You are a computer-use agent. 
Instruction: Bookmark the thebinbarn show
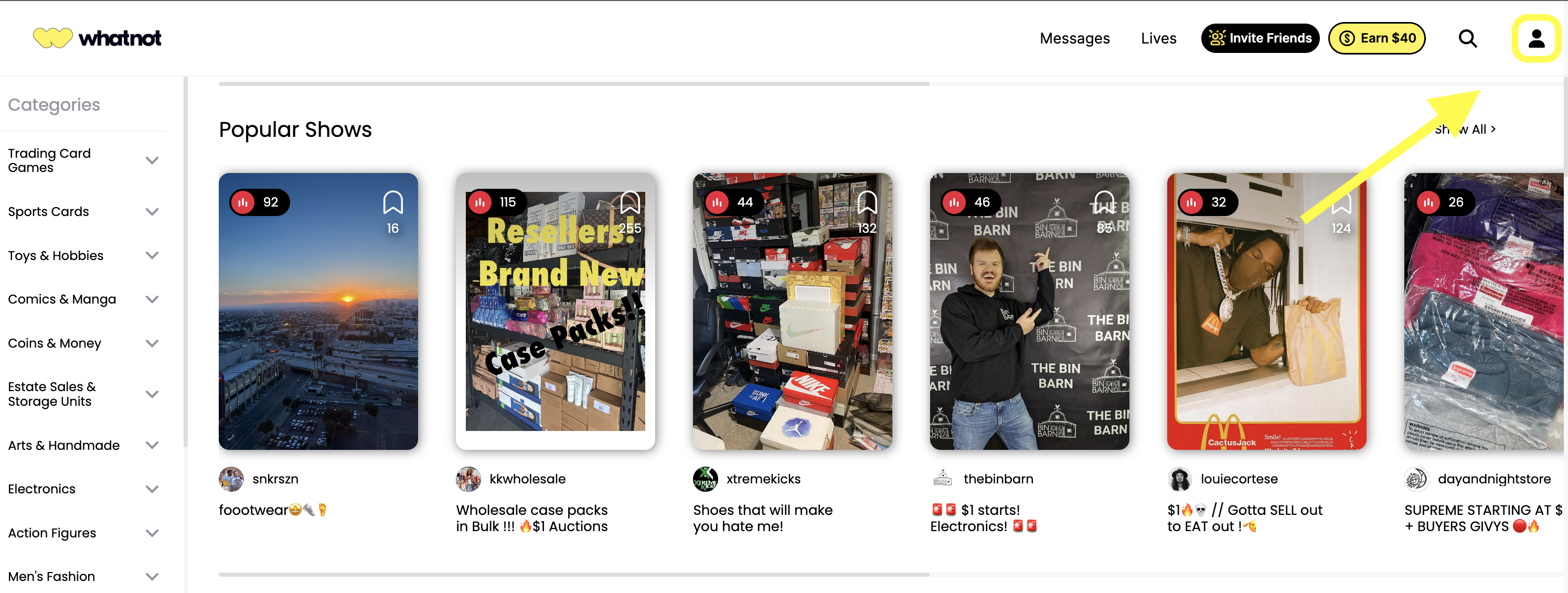[1104, 202]
